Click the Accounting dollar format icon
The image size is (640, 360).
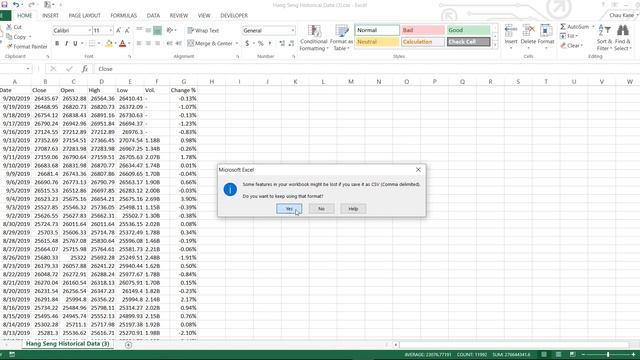pyautogui.click(x=247, y=43)
